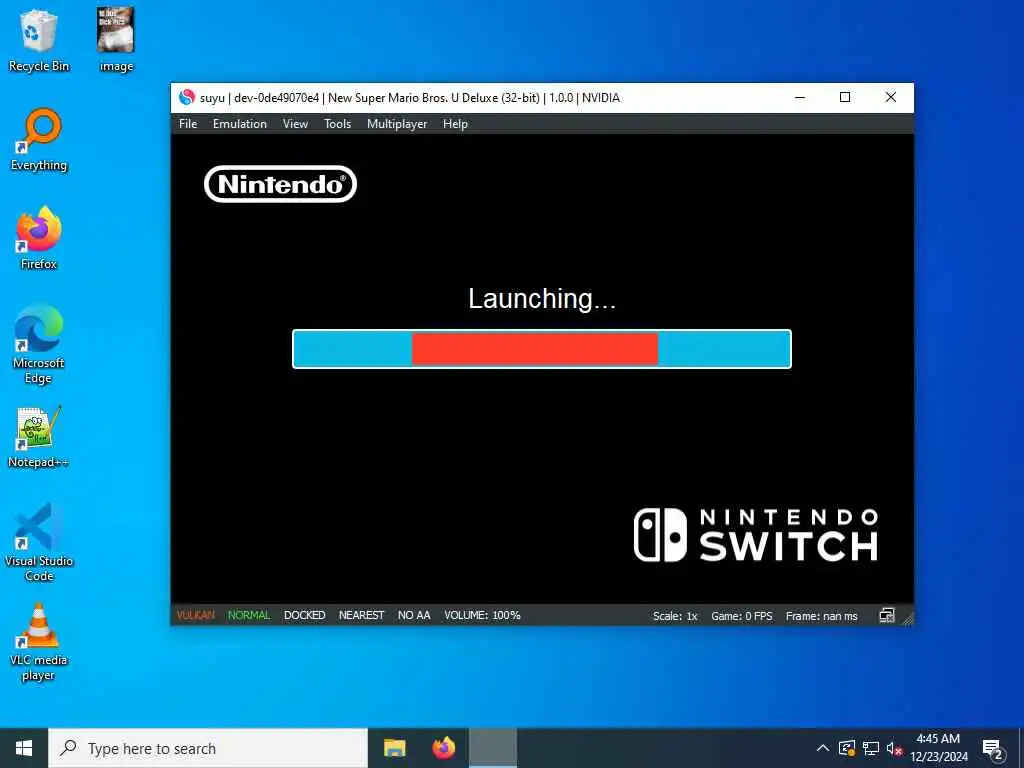Click the VOLUME: 100% status button
This screenshot has height=768, width=1024.
[482, 615]
